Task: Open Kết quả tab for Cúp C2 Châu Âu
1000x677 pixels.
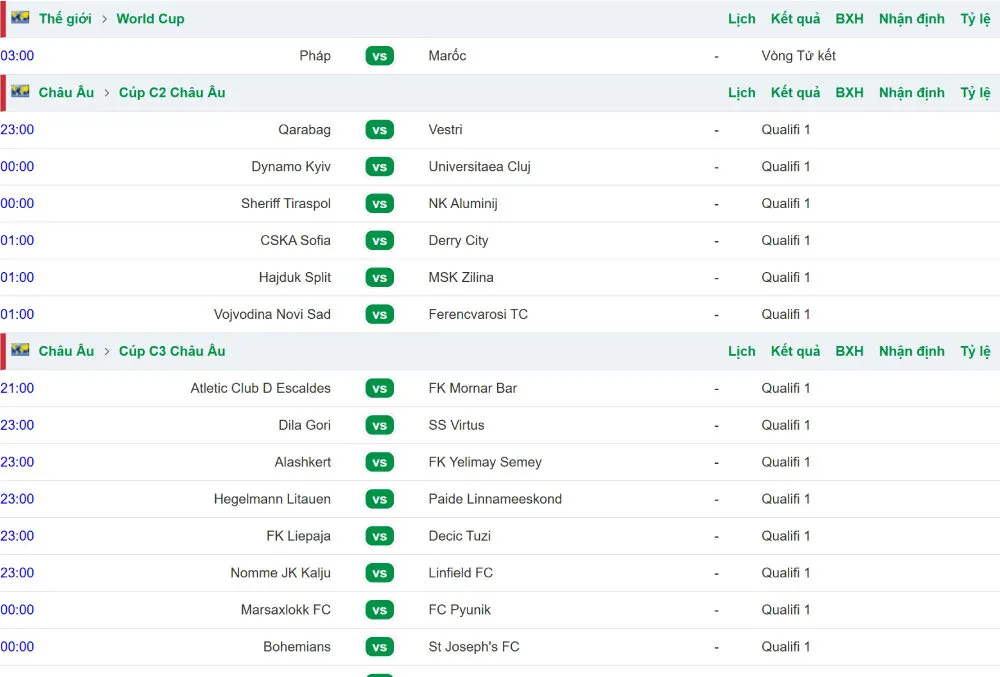Action: pos(795,93)
